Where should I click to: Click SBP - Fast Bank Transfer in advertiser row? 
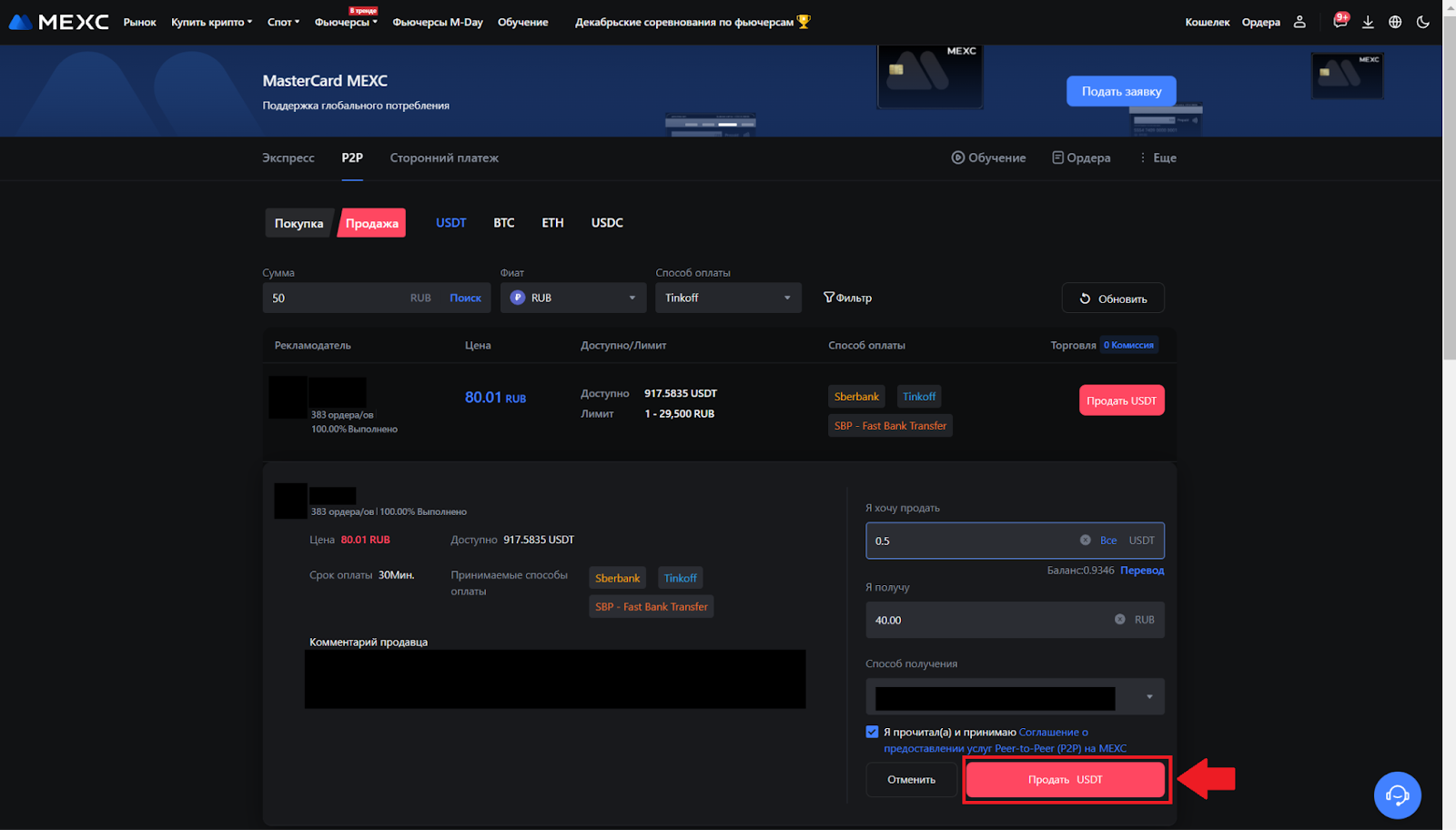[x=890, y=426]
